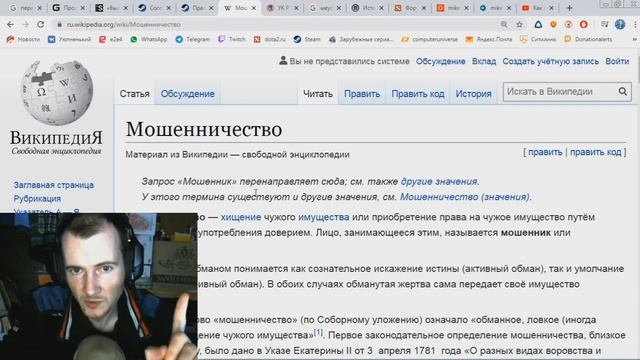The width and height of the screenshot is (640, 360).
Task: Expand the hidden bookmarks overflow chevron
Action: click(634, 39)
